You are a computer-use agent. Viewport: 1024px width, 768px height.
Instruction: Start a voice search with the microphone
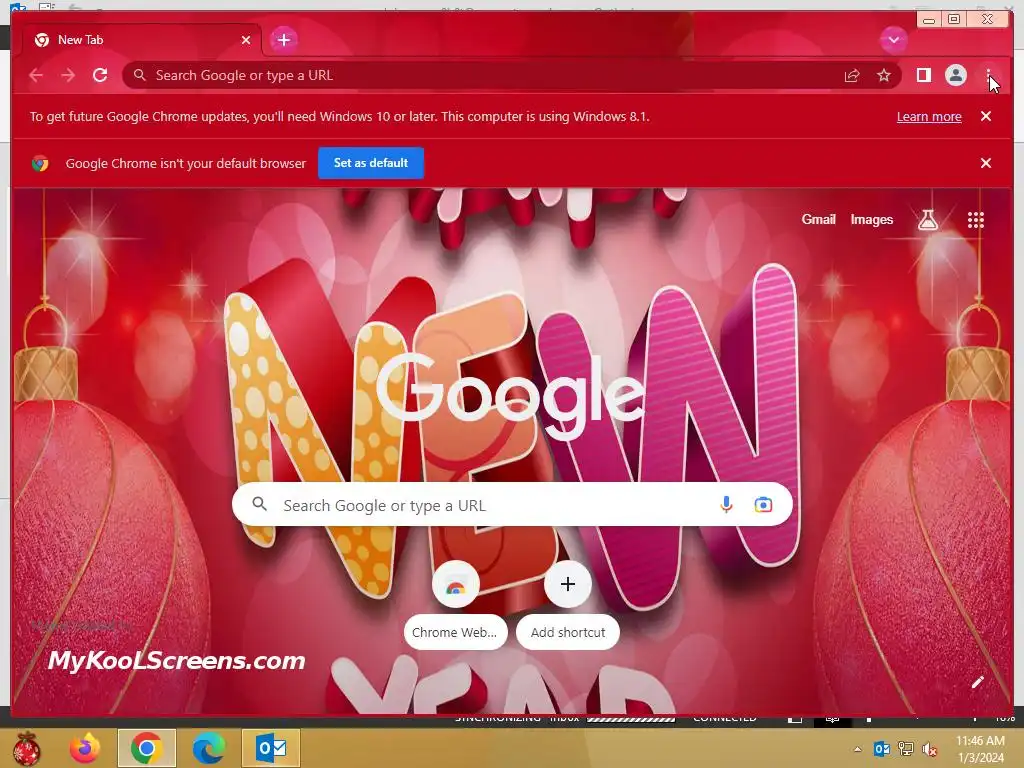[x=726, y=505]
